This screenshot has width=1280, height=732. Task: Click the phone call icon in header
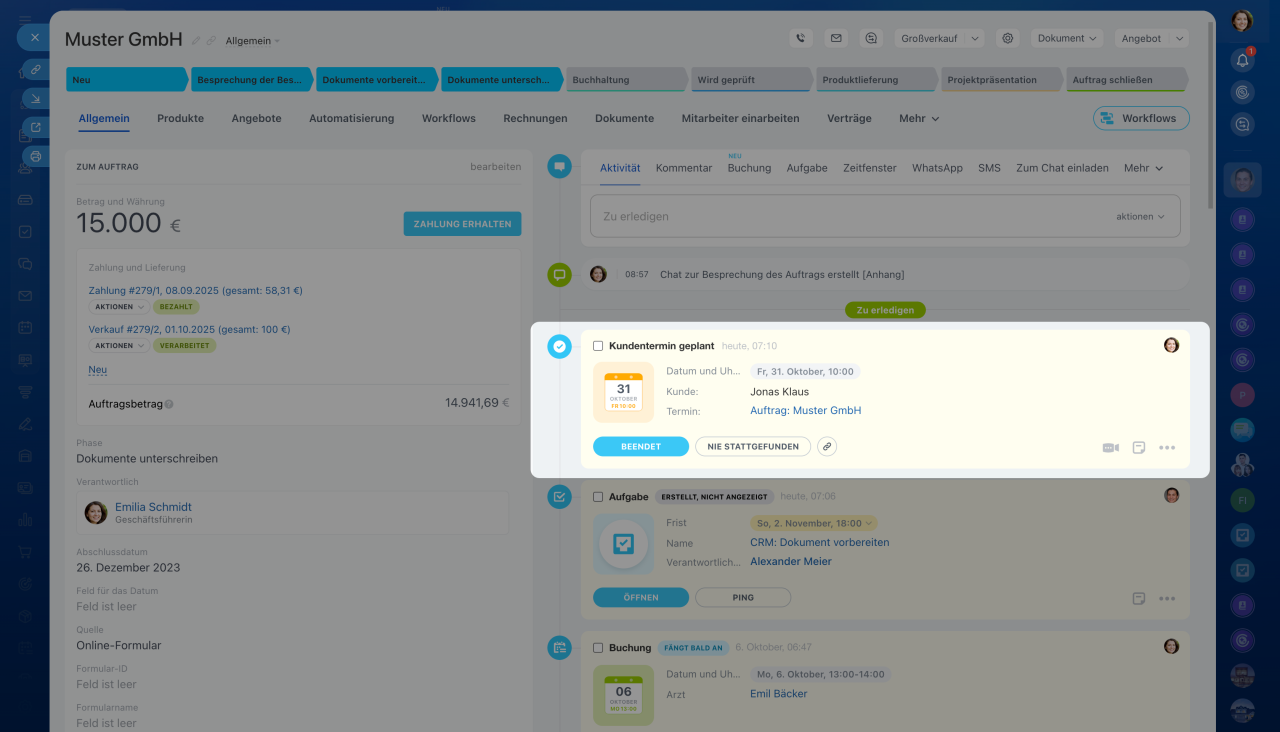[x=800, y=38]
